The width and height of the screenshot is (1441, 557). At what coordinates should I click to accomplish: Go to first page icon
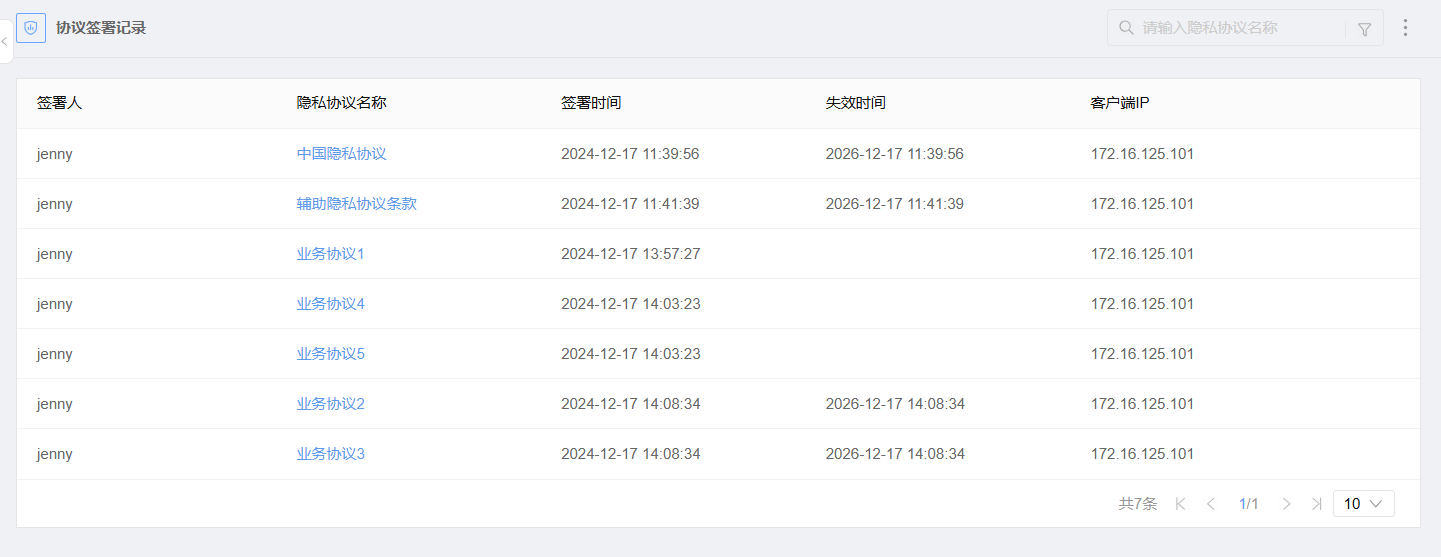click(x=1181, y=504)
